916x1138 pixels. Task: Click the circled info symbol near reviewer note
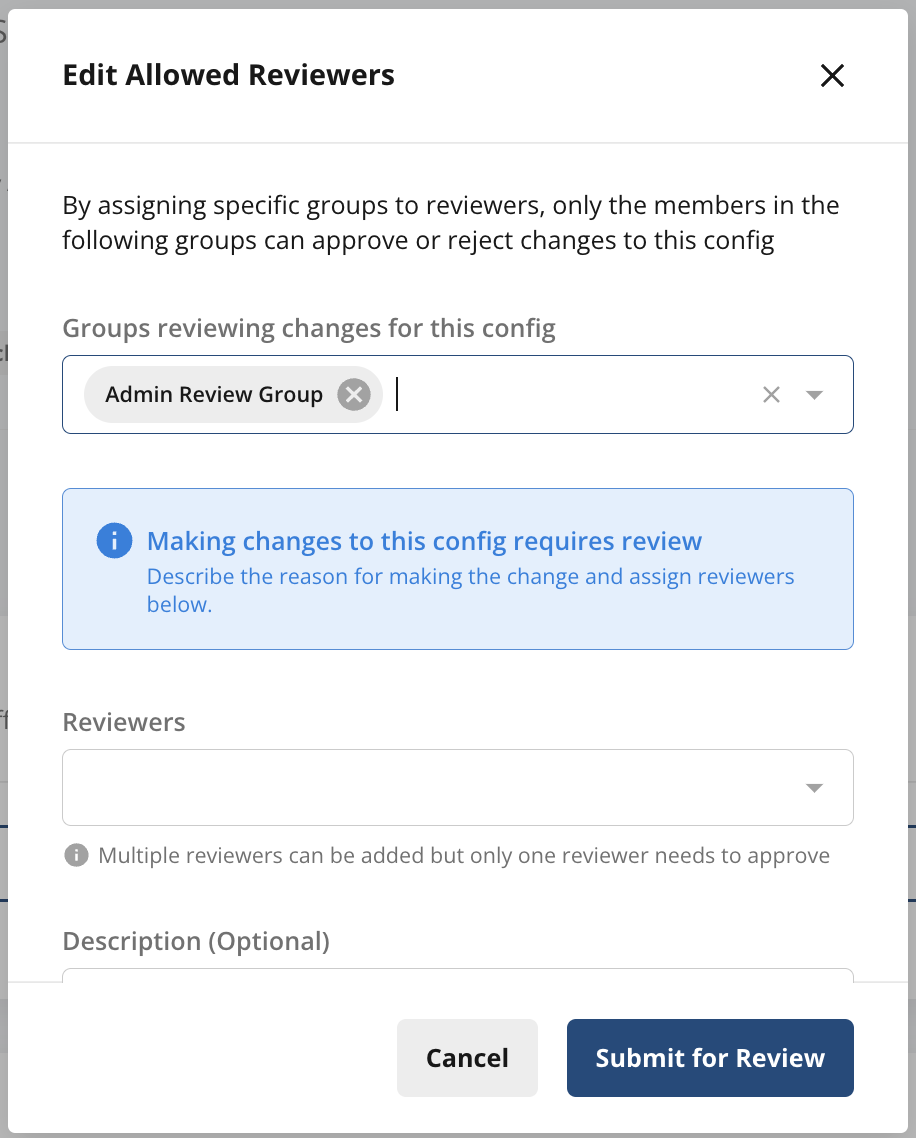click(x=76, y=855)
